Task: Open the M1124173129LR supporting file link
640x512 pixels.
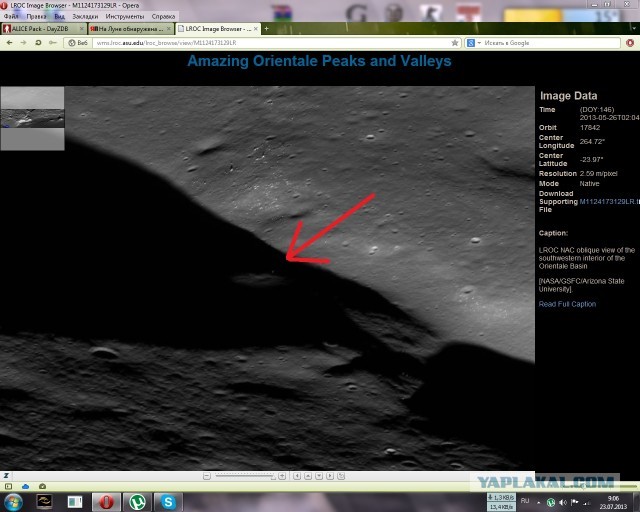Action: (608, 201)
